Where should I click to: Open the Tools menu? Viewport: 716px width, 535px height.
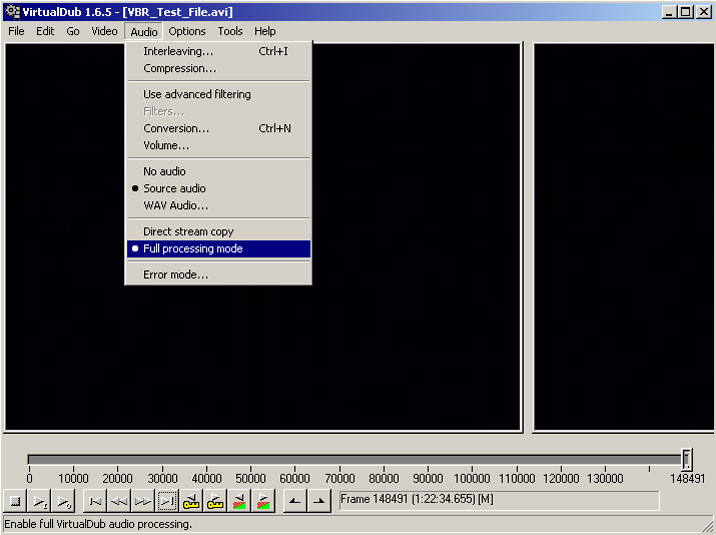tap(230, 31)
